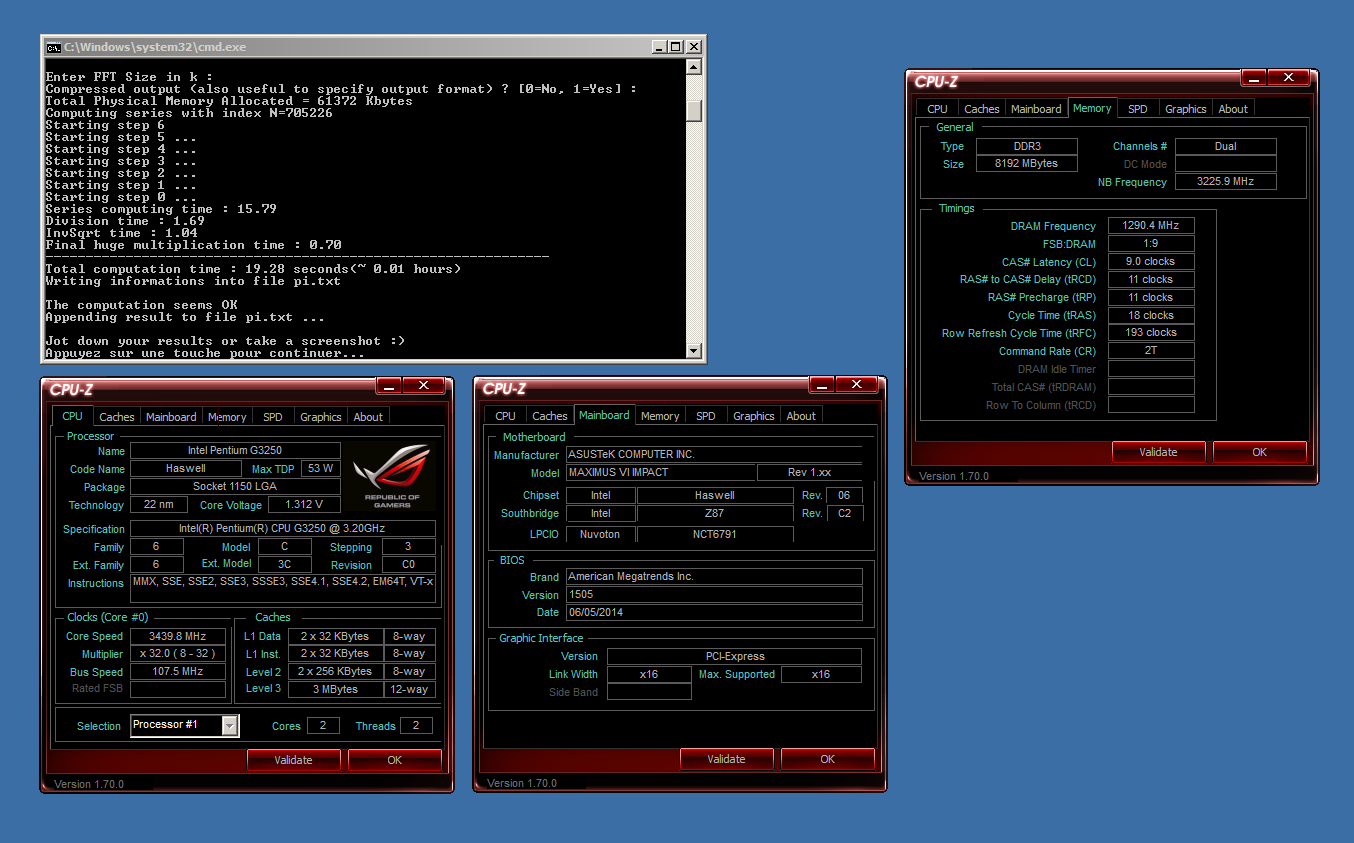Click the Southbridge value Z87

pyautogui.click(x=715, y=513)
